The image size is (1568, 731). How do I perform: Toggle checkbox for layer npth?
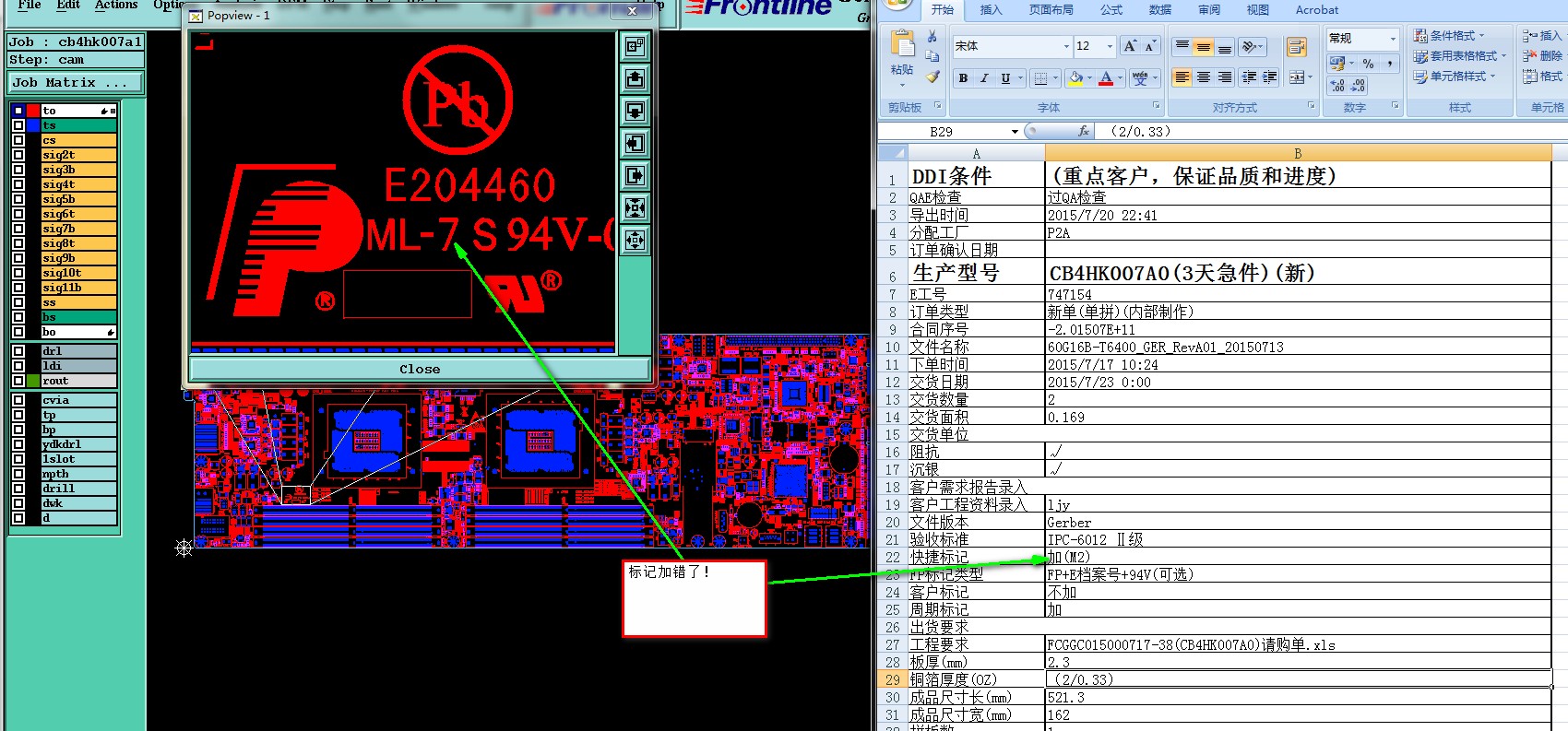18,474
